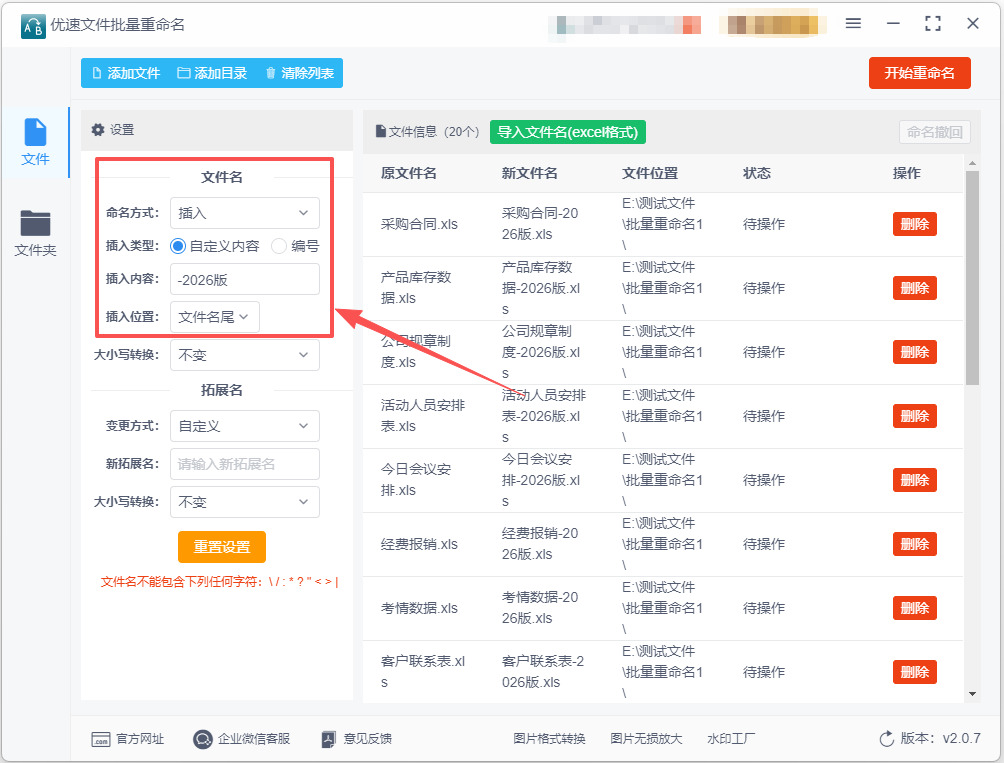
Task: Start renaming with 开始重命名 button
Action: (x=919, y=73)
